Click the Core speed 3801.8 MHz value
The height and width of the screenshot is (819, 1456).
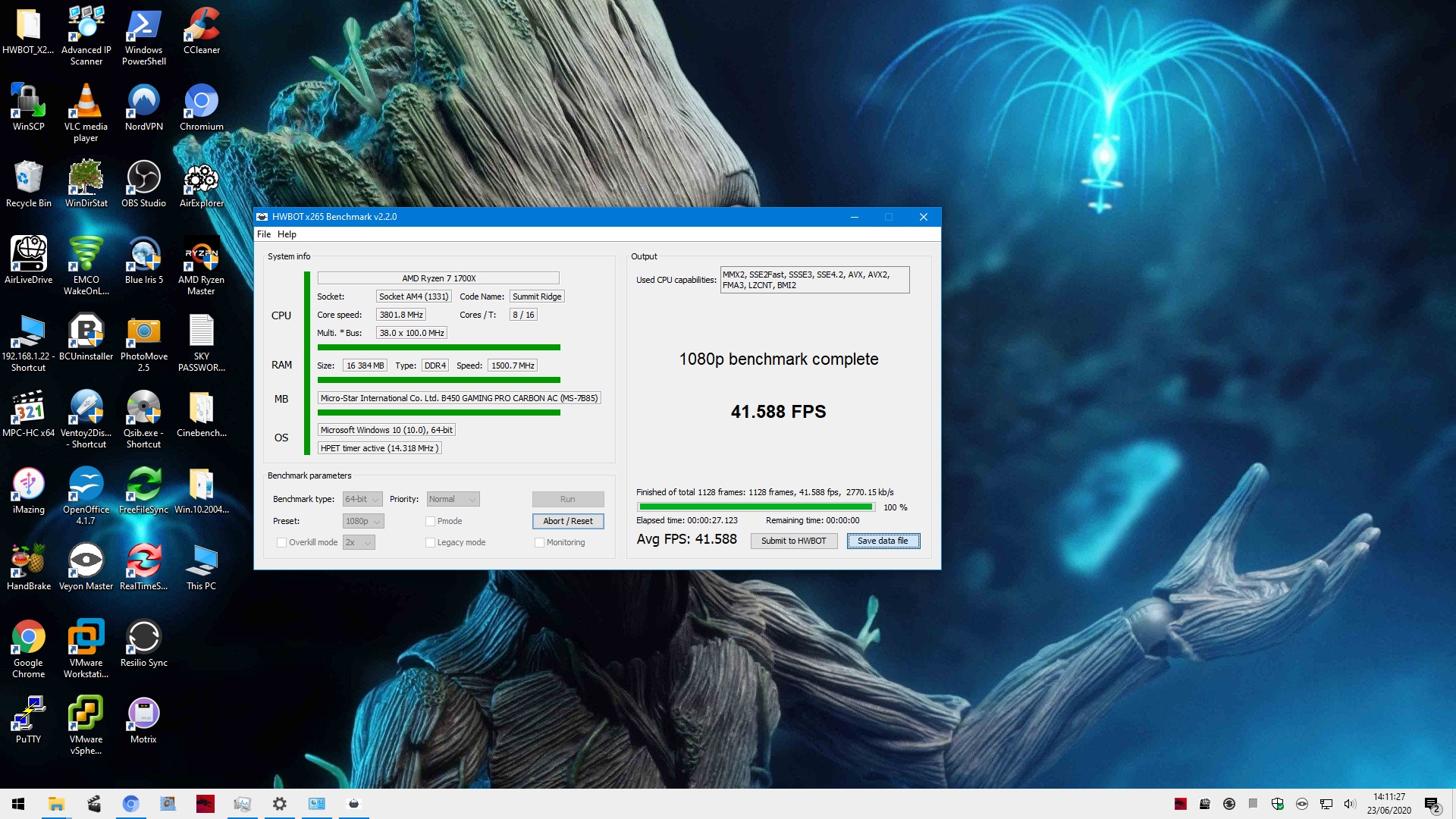401,315
